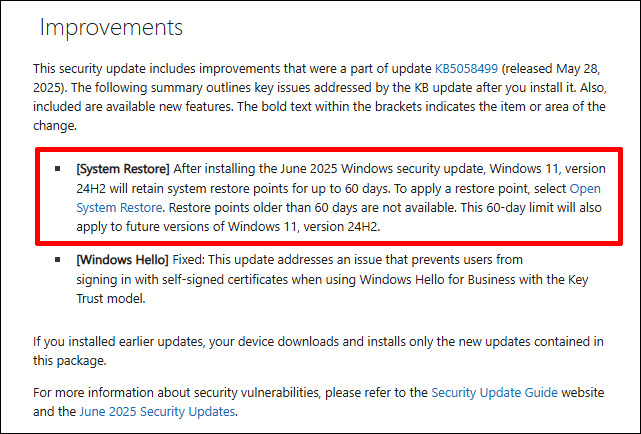Click the word 'change.' ending the intro paragraph
The height and width of the screenshot is (434, 641).
(55, 125)
